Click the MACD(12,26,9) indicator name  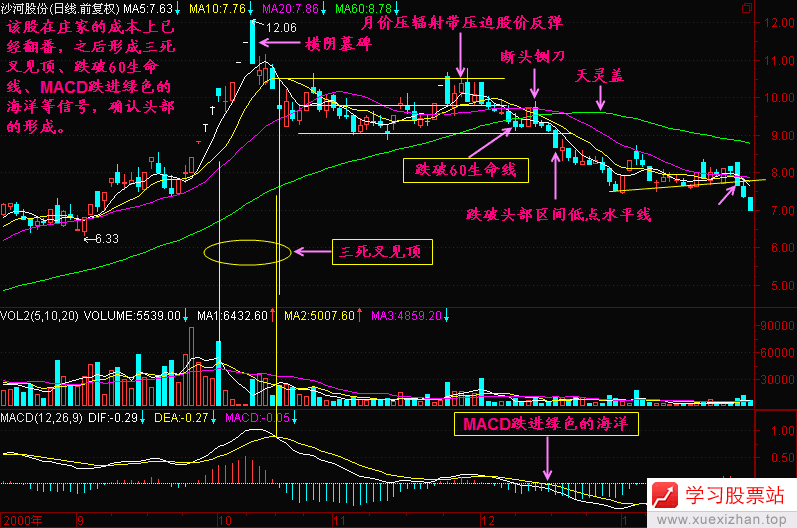pos(41,418)
